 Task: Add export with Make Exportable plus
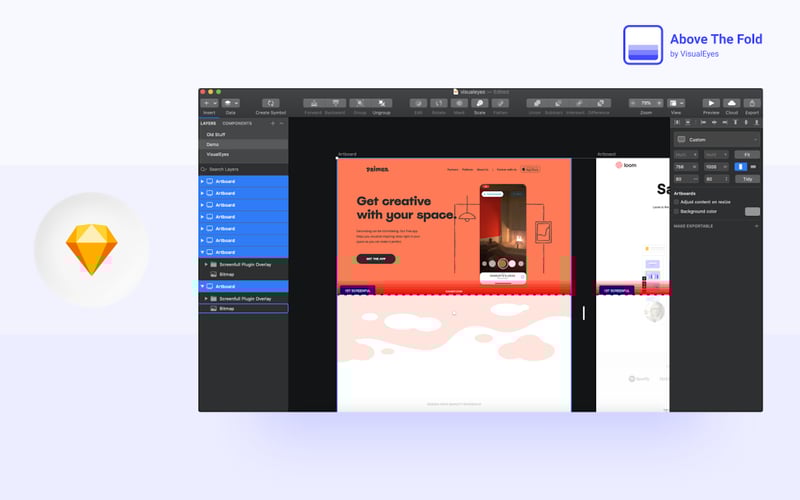pos(756,226)
